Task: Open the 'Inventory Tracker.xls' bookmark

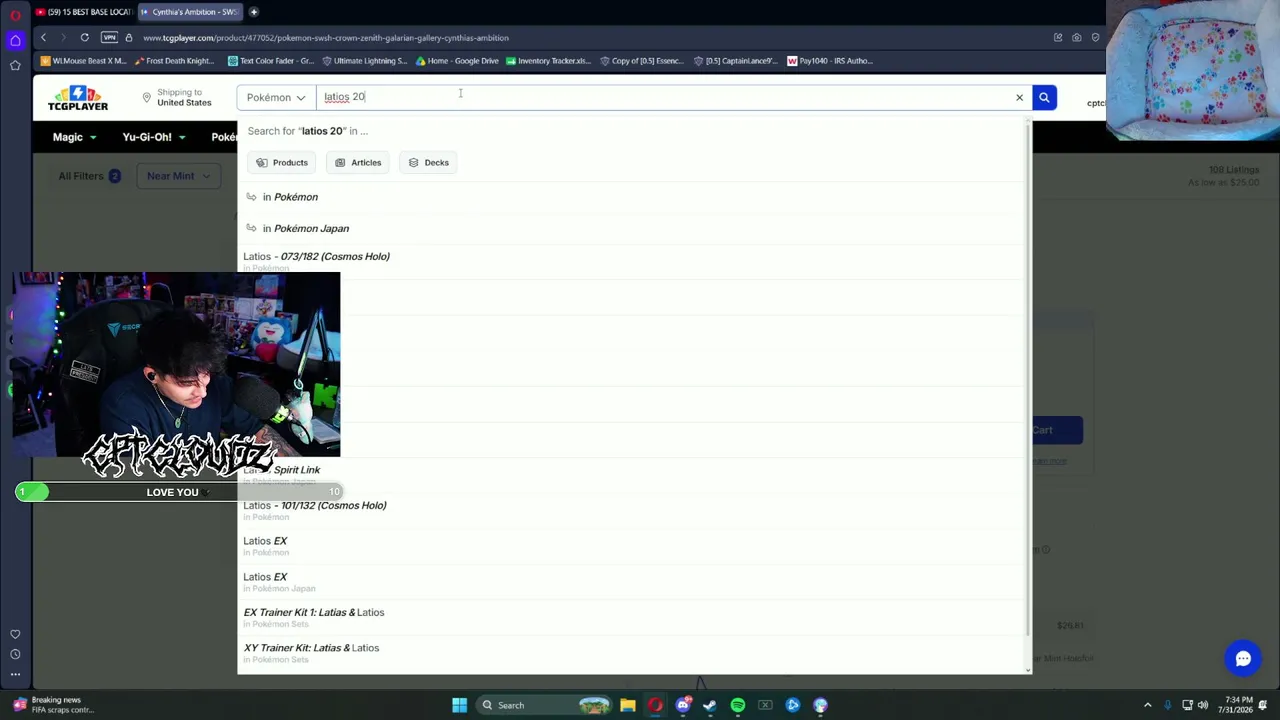Action: pos(548,61)
